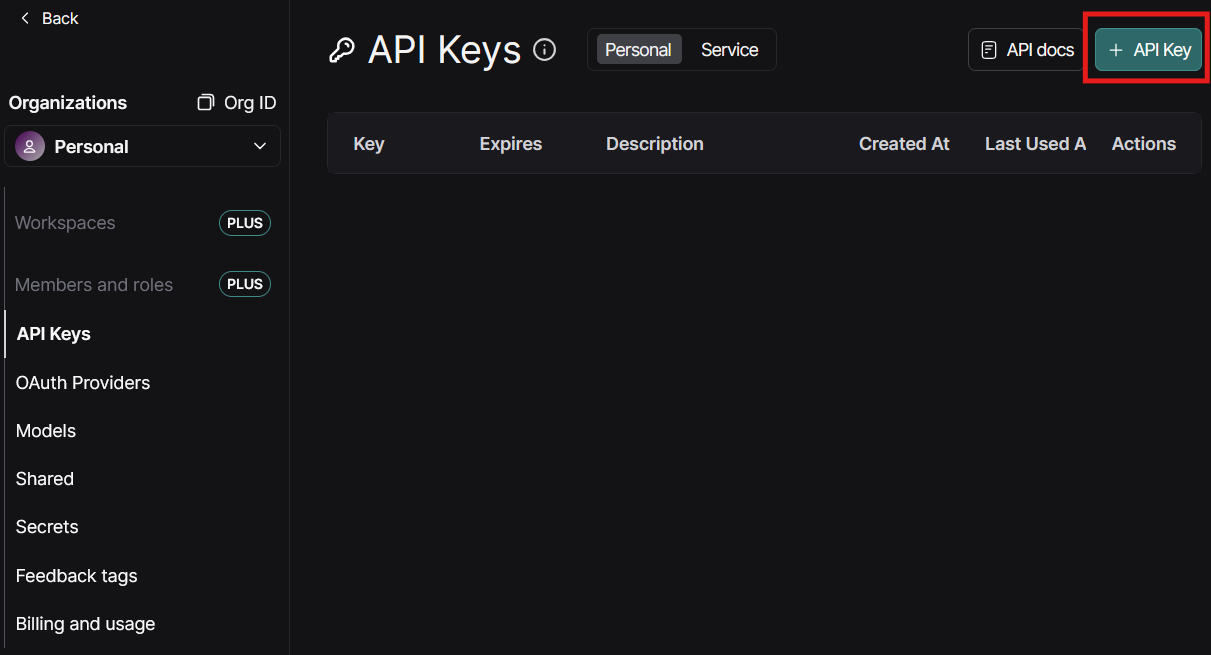Select the Personal keys tab
The image size is (1211, 655).
638,49
